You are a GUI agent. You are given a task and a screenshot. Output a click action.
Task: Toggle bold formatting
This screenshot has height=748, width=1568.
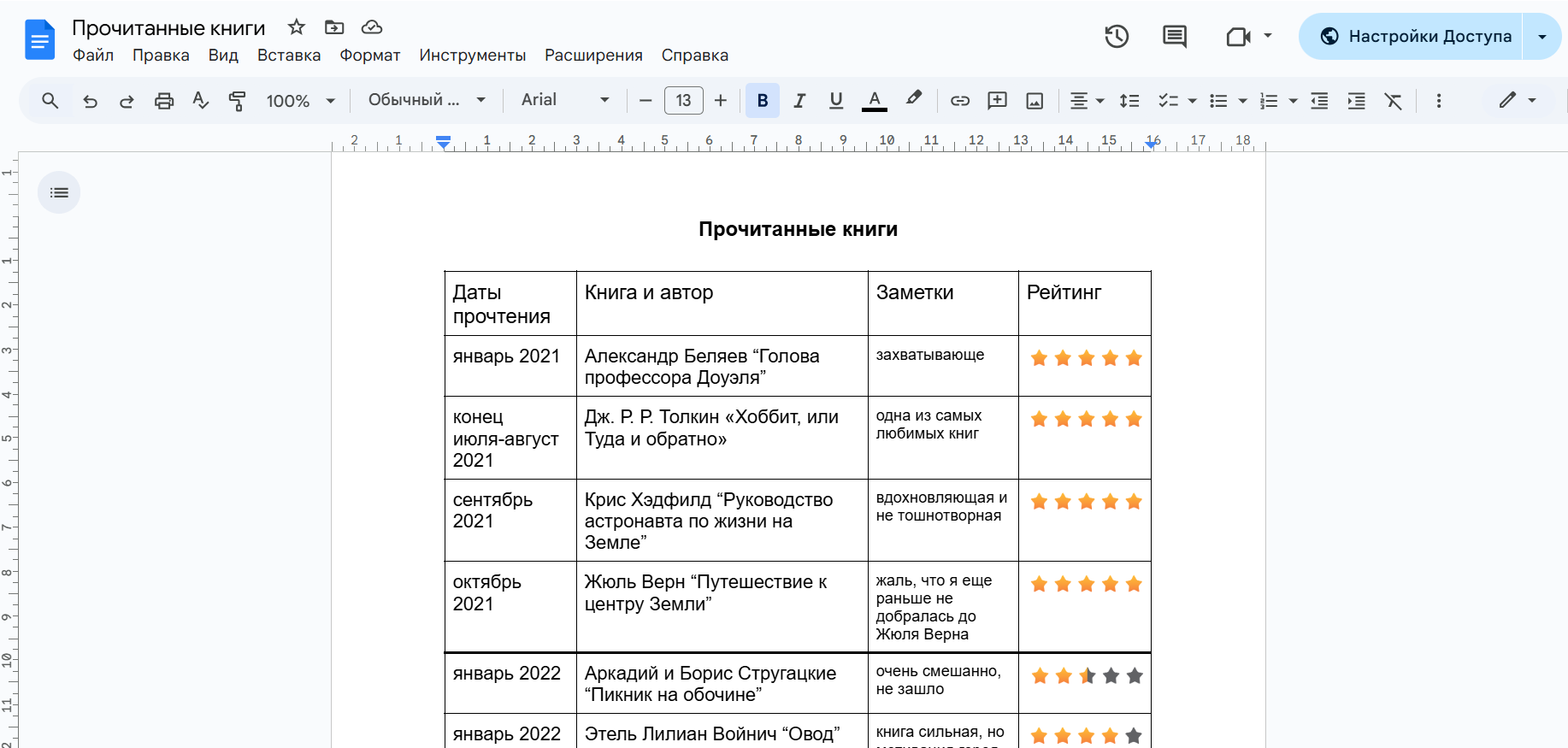(x=763, y=101)
